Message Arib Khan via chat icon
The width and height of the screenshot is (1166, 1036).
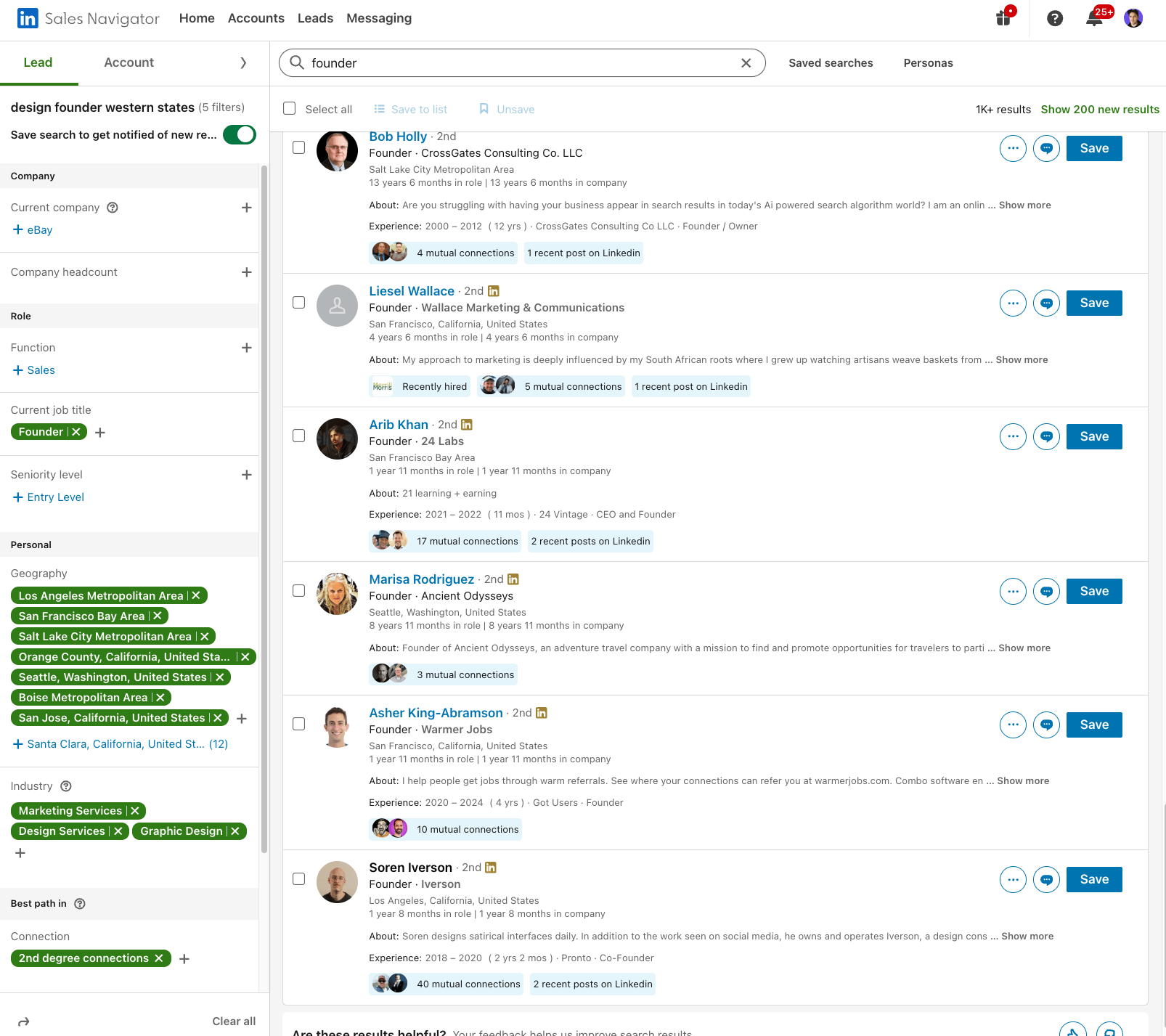(1046, 436)
